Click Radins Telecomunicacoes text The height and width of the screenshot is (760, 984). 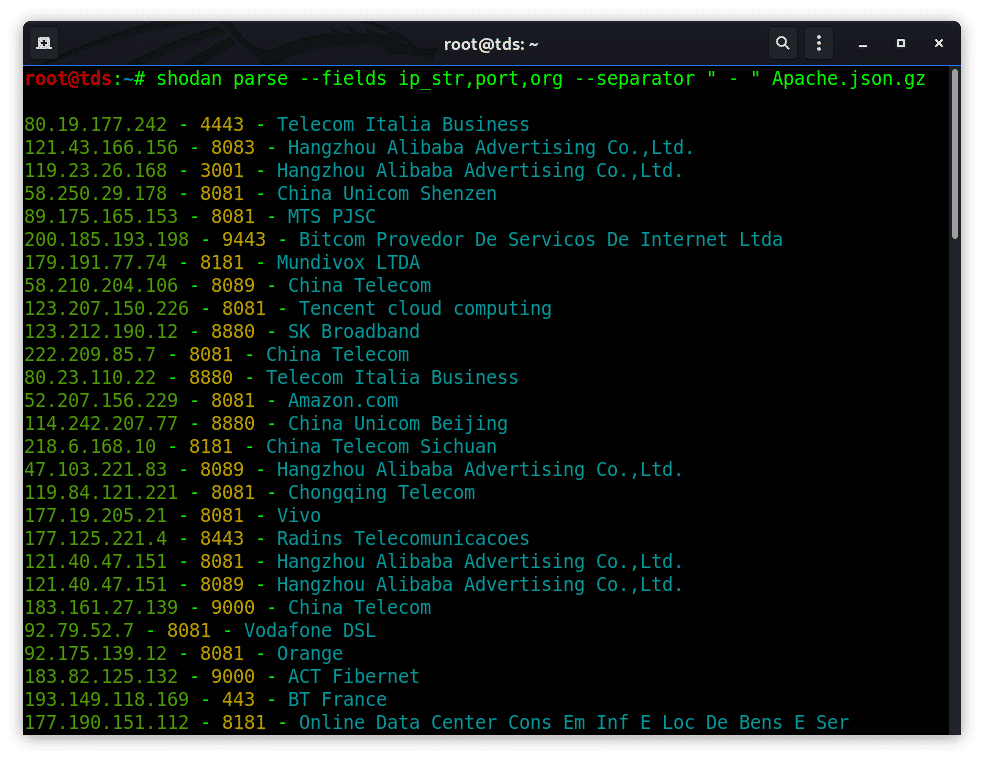(x=403, y=539)
